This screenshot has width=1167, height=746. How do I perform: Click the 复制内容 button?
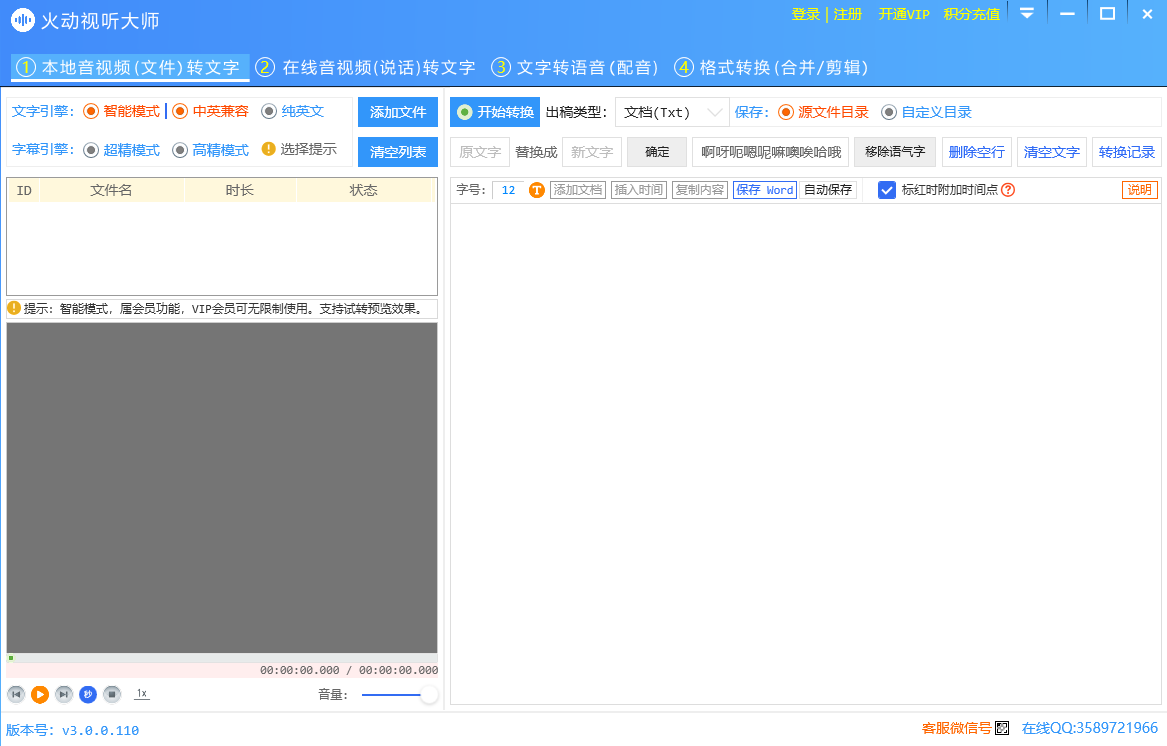tap(700, 190)
